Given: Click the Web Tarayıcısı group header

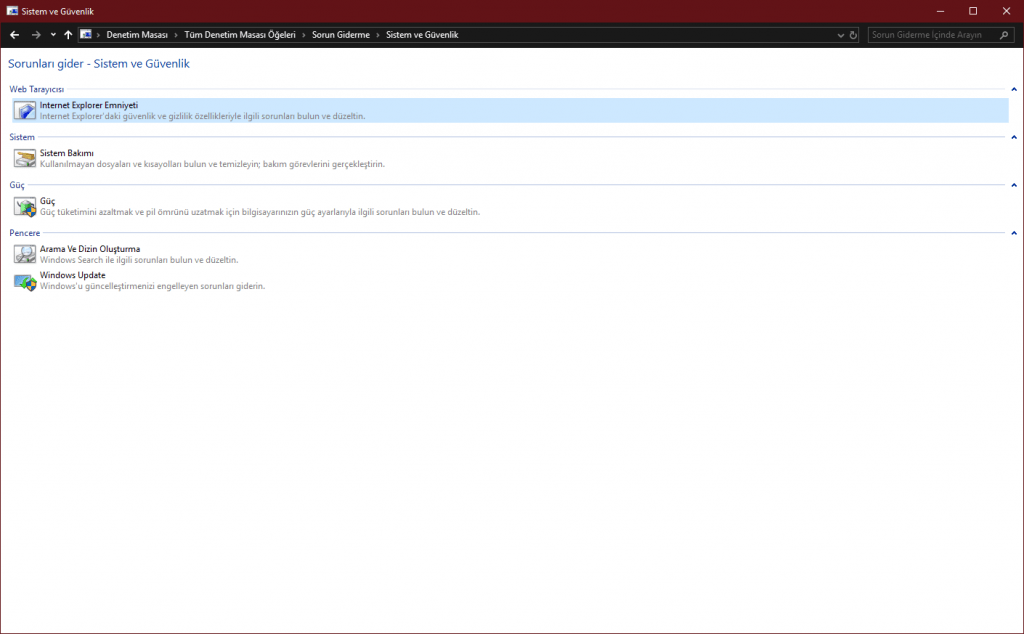Looking at the screenshot, I should coord(37,89).
